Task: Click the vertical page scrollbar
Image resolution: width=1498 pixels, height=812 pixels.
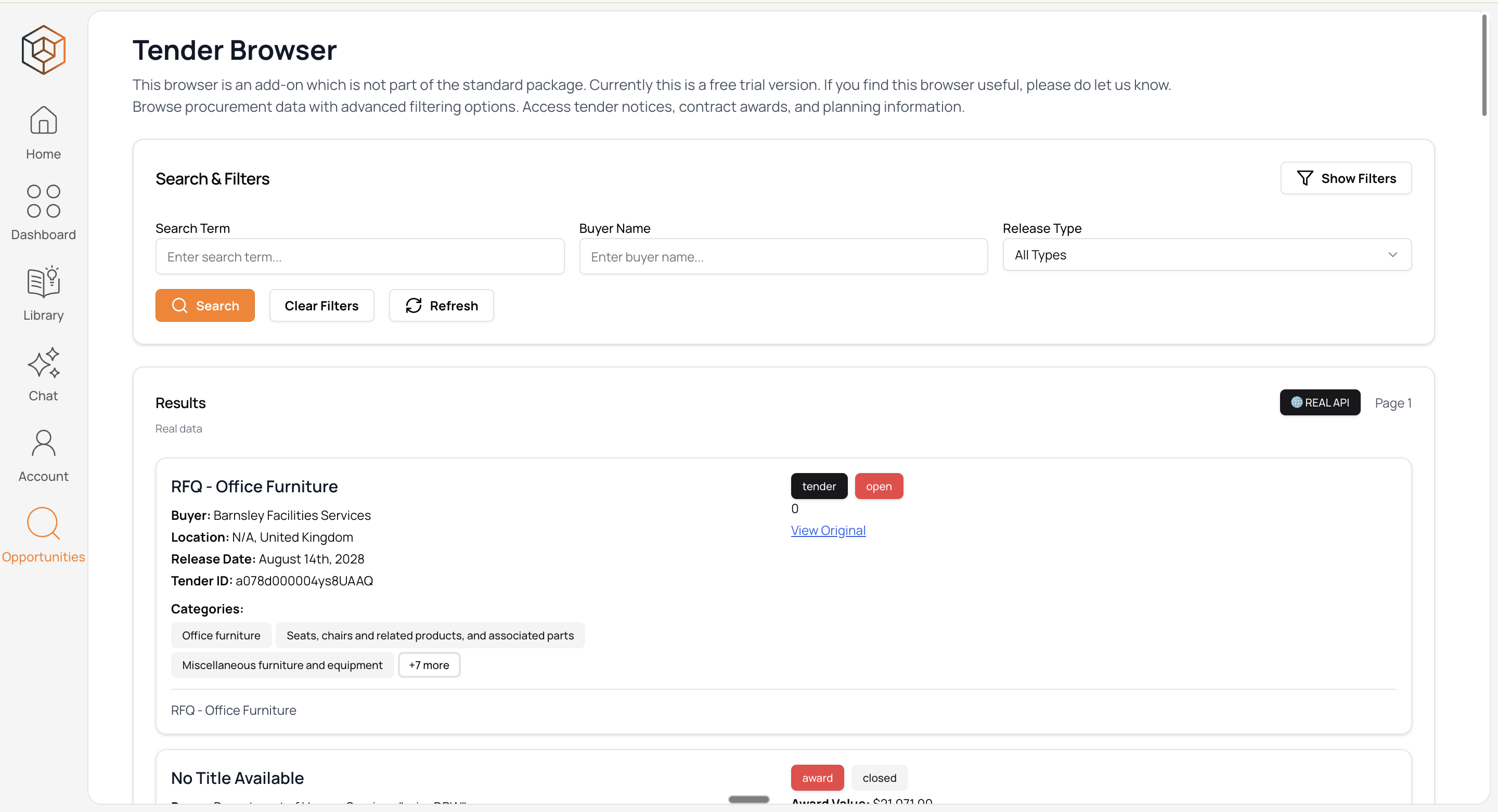Action: (1483, 64)
